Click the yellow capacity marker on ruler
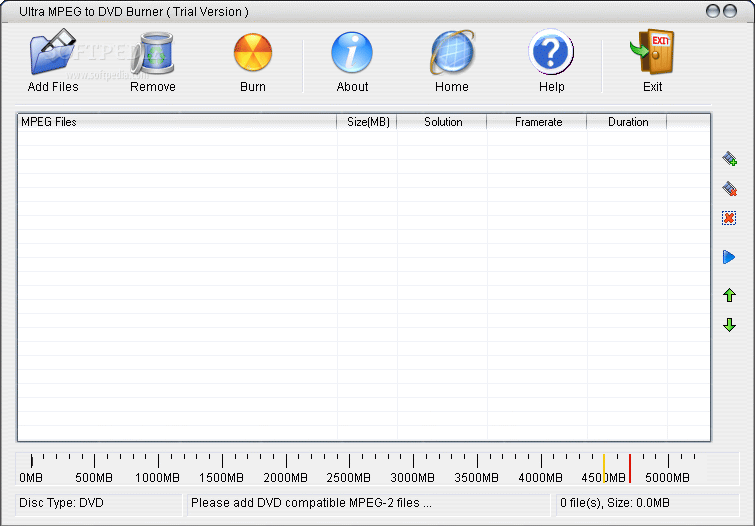 coord(604,468)
